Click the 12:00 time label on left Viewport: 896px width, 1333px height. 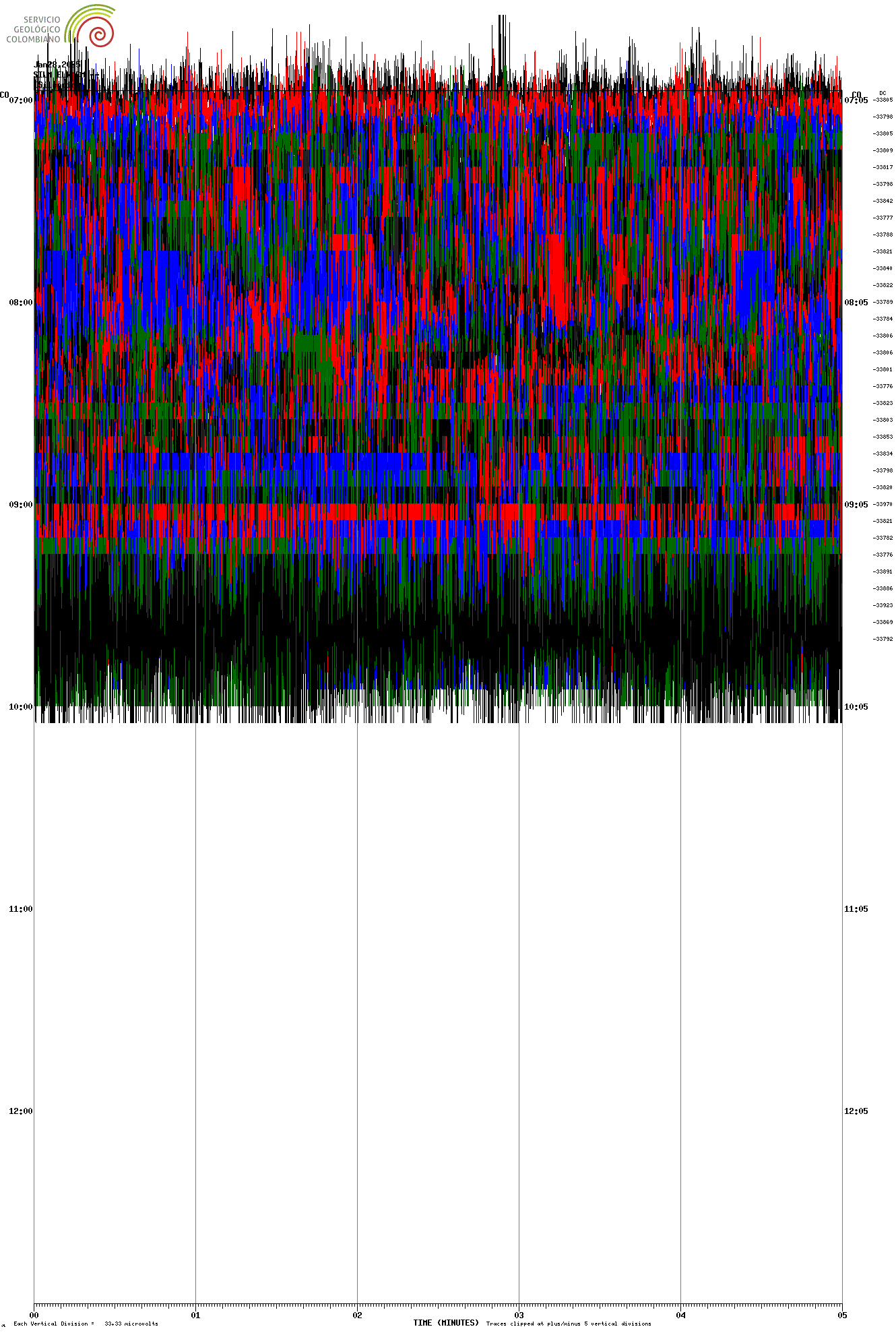[20, 1111]
